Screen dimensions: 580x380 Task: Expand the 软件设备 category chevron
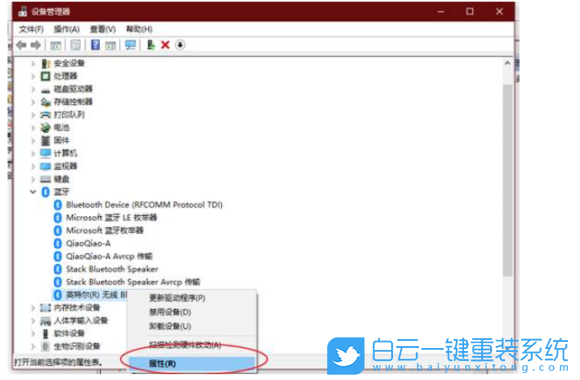pos(33,334)
